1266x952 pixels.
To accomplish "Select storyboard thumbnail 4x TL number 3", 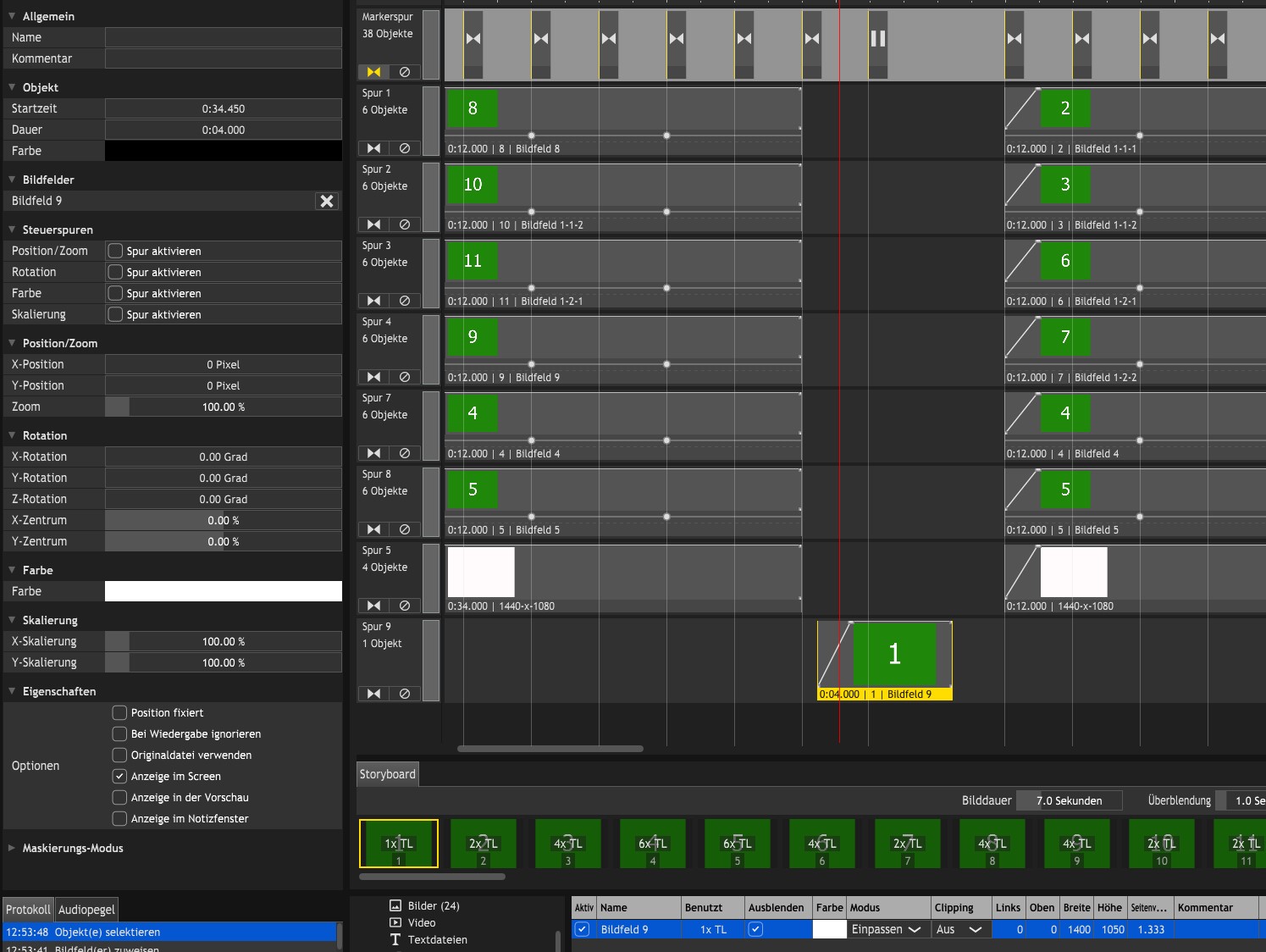I will [568, 844].
